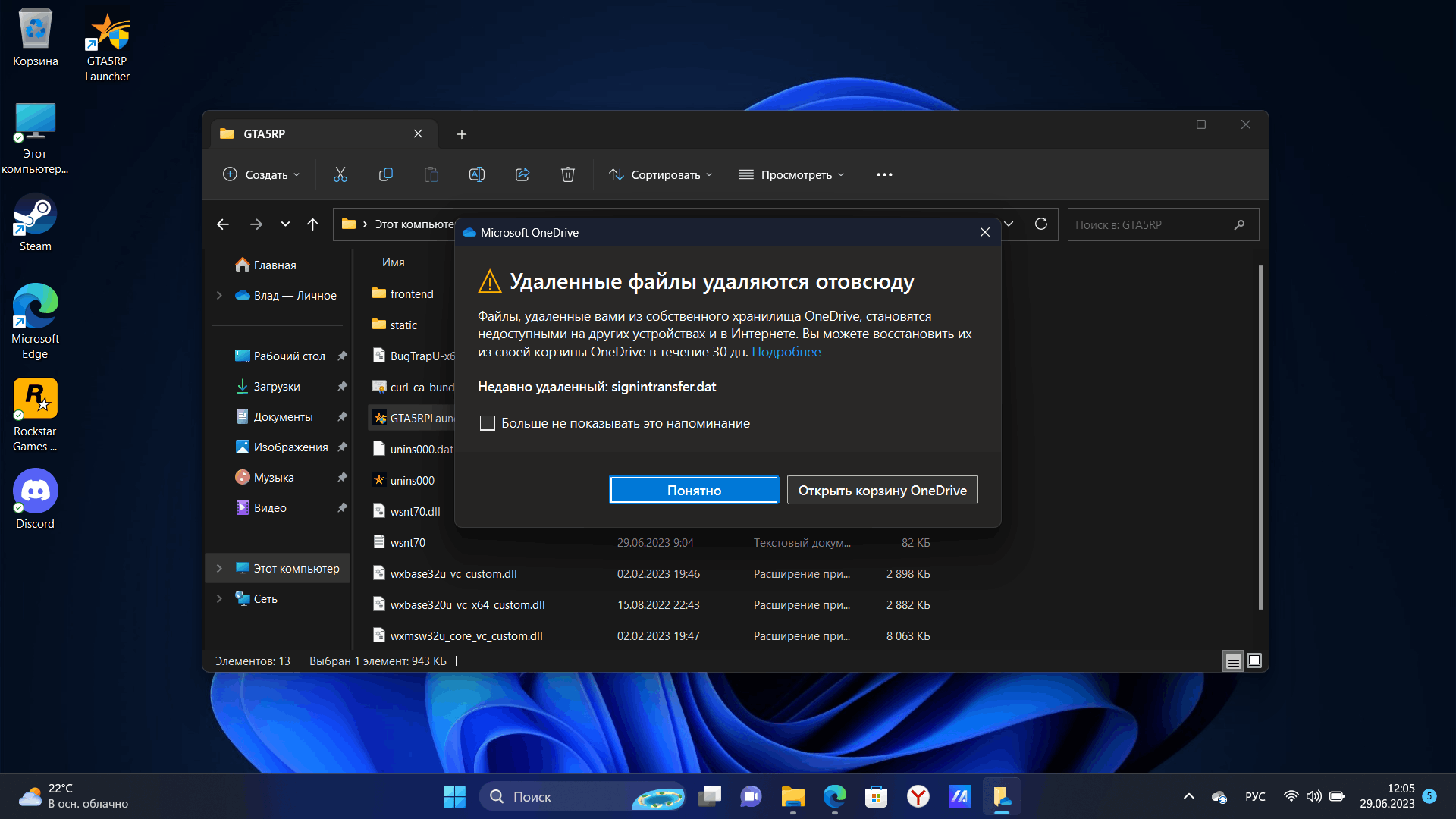Go up one folder level arrow
The height and width of the screenshot is (819, 1456).
[x=312, y=224]
